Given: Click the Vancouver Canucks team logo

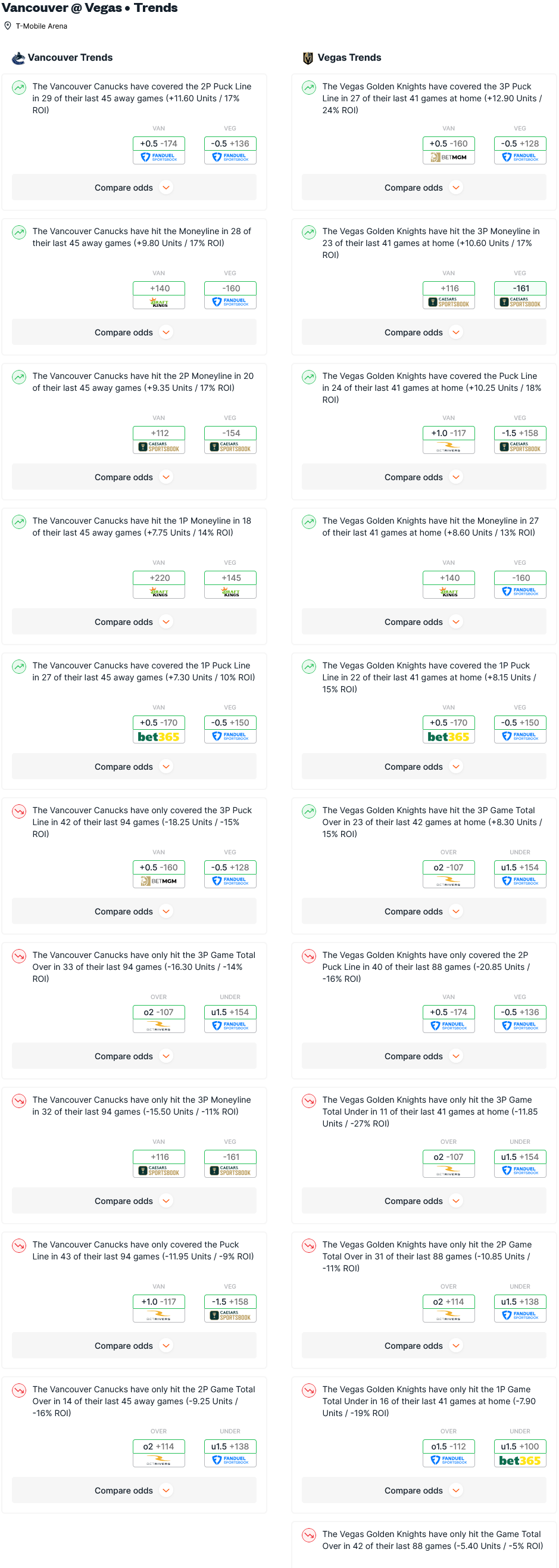Looking at the screenshot, I should pos(18,58).
